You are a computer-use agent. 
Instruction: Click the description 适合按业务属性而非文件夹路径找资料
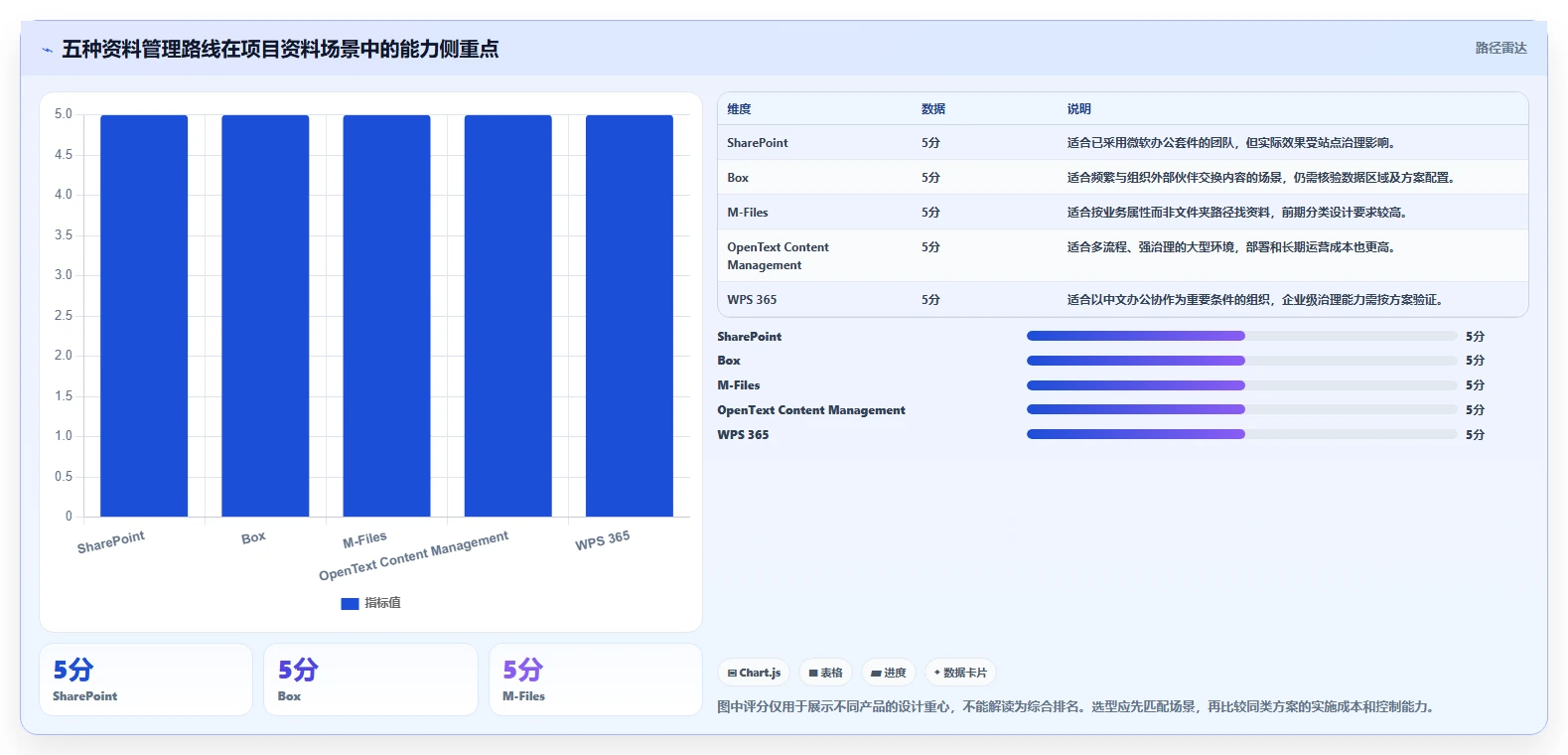[x=1239, y=213]
